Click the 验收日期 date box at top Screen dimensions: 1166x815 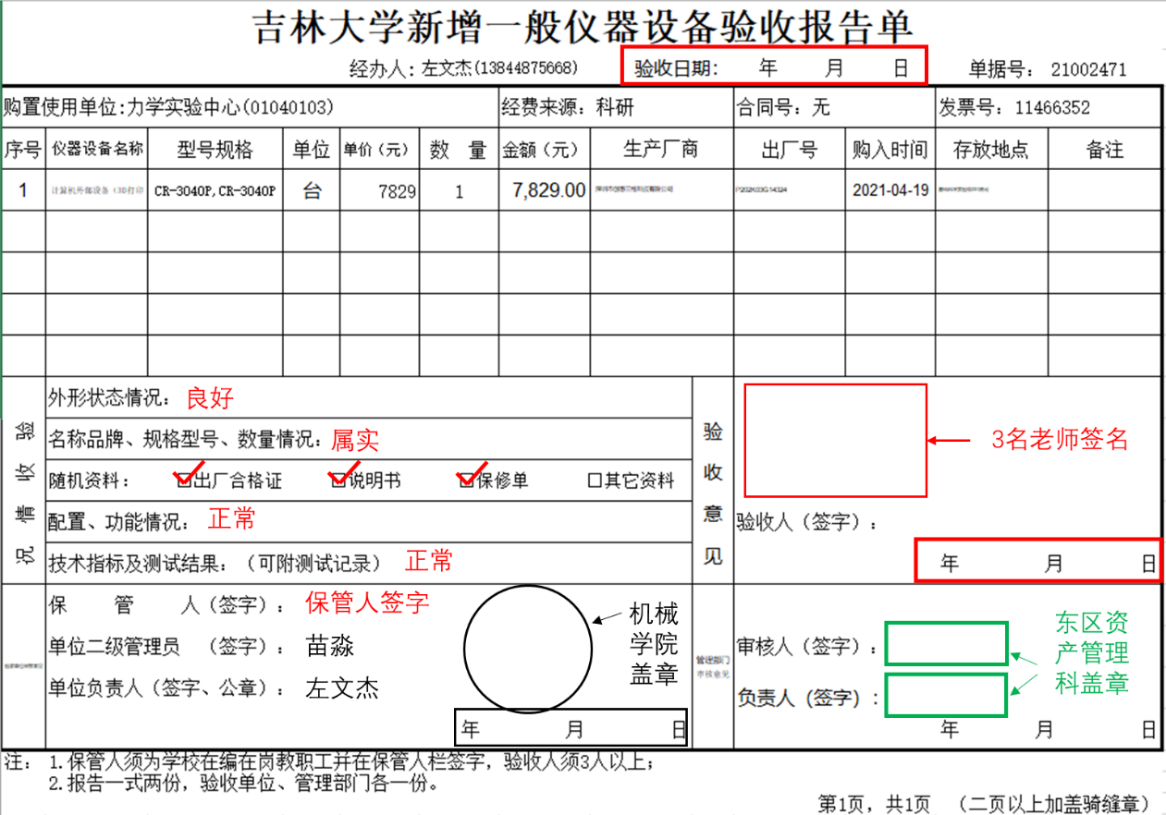pos(774,67)
